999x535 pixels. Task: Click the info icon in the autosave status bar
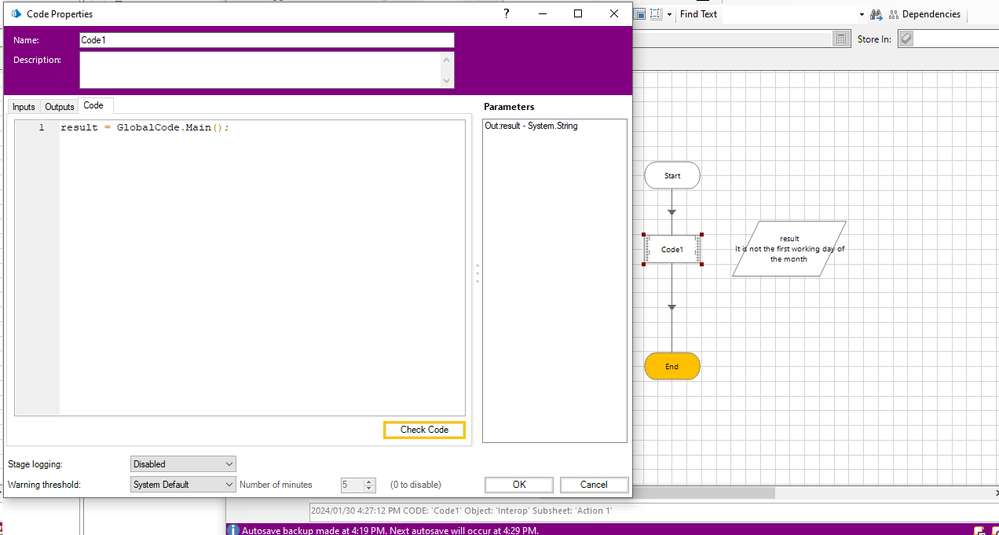[233, 530]
